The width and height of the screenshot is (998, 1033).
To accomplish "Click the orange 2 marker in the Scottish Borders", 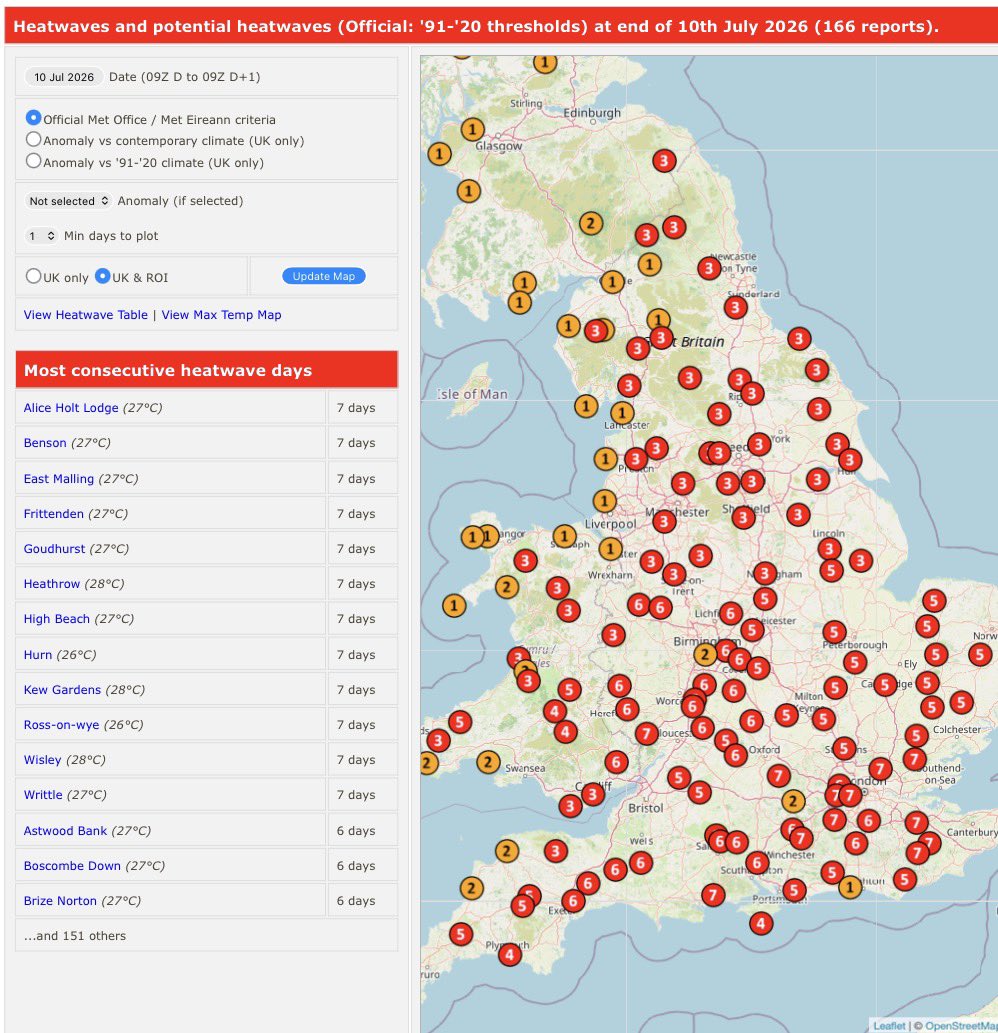I will [x=591, y=224].
